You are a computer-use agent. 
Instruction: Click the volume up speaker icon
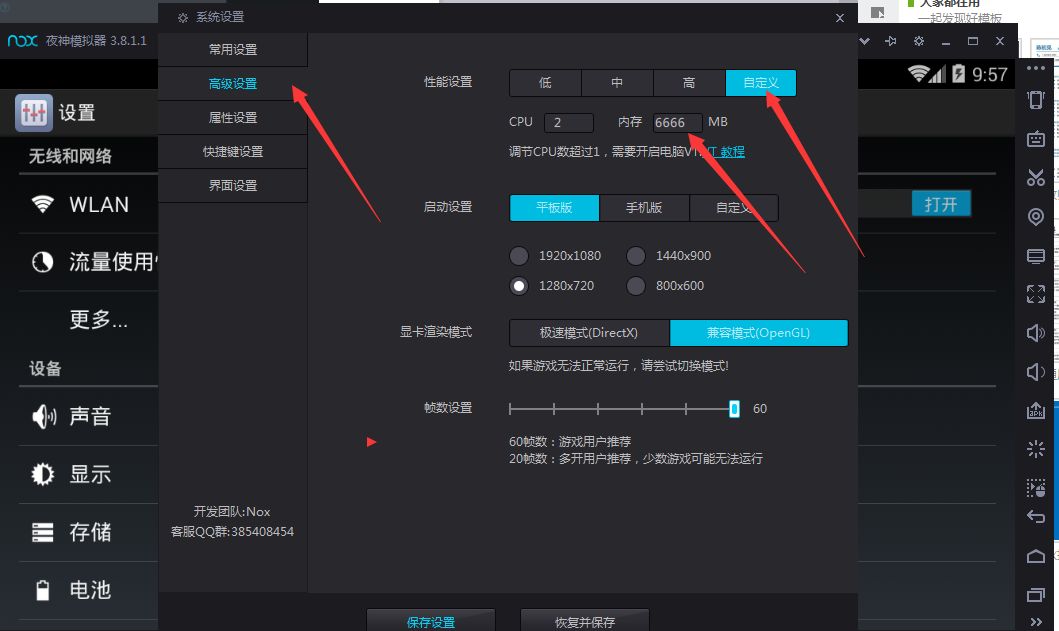point(1035,332)
